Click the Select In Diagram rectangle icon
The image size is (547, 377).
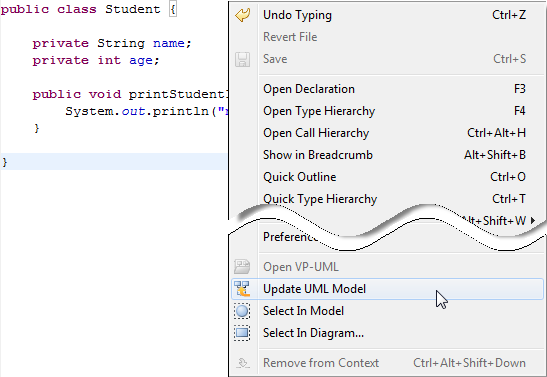[x=242, y=333]
